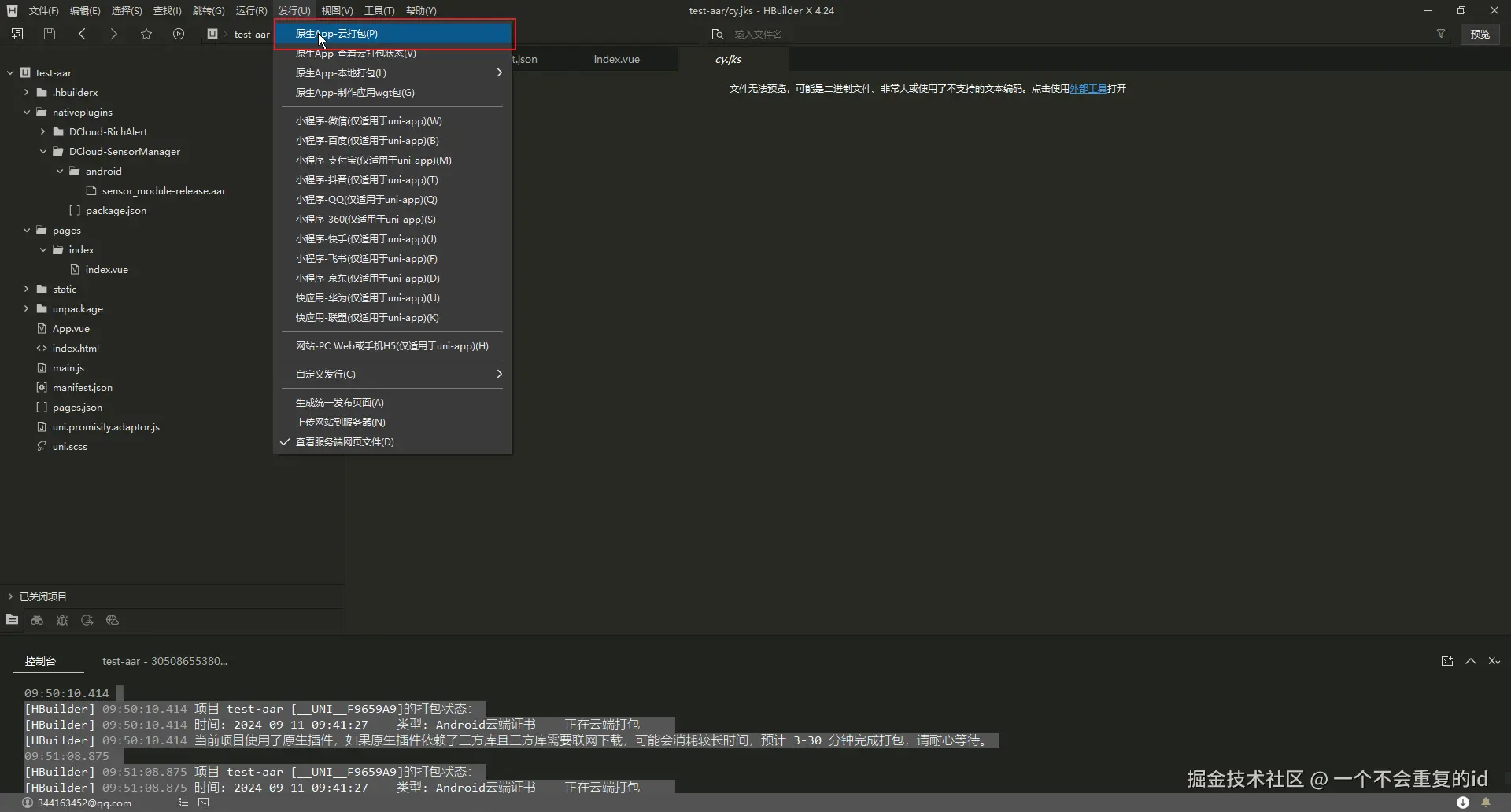Switch to the cy.jks editor tab
The width and height of the screenshot is (1511, 812).
728,59
